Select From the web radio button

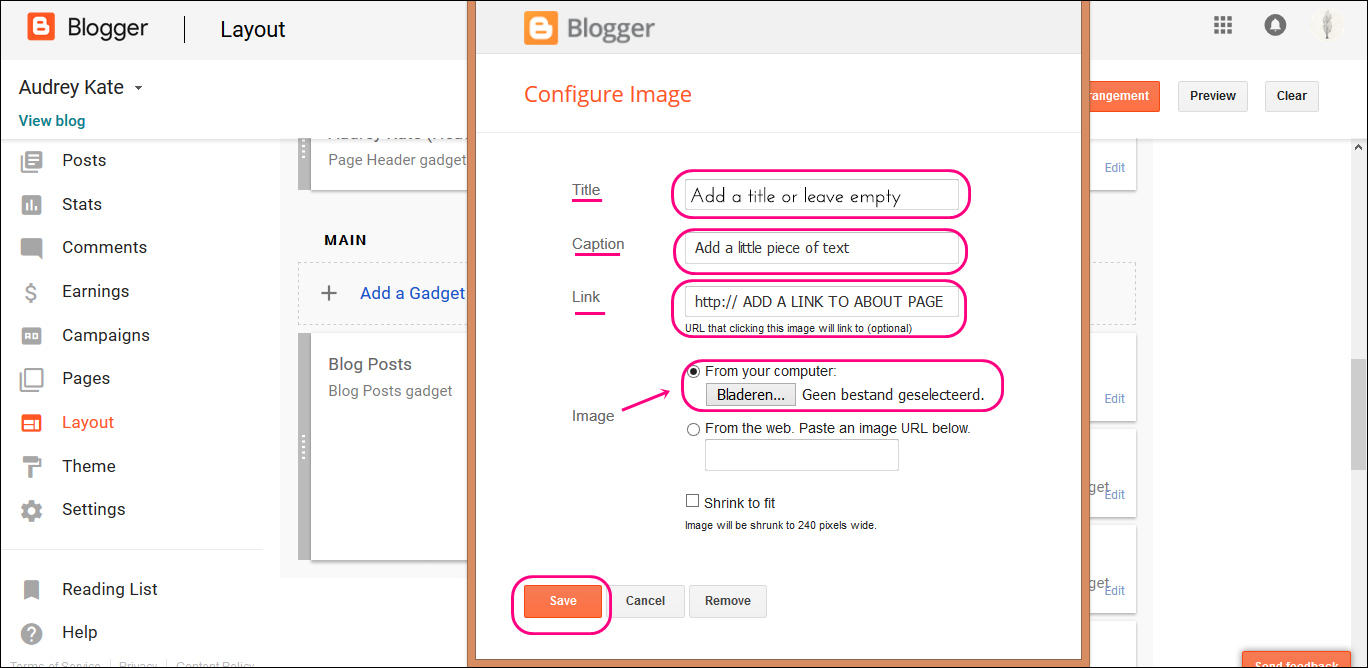pyautogui.click(x=694, y=429)
